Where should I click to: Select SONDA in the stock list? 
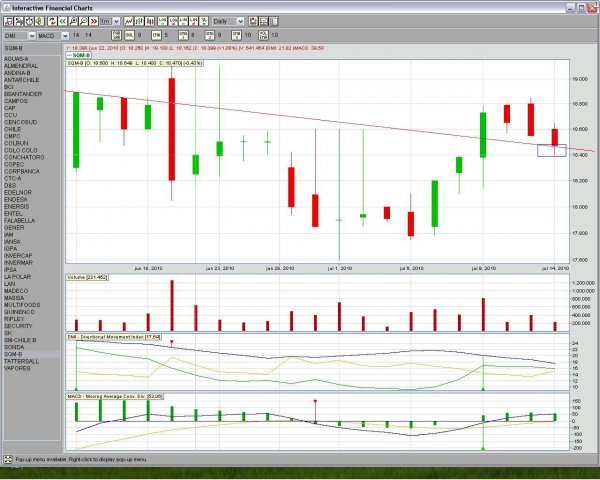[x=14, y=347]
